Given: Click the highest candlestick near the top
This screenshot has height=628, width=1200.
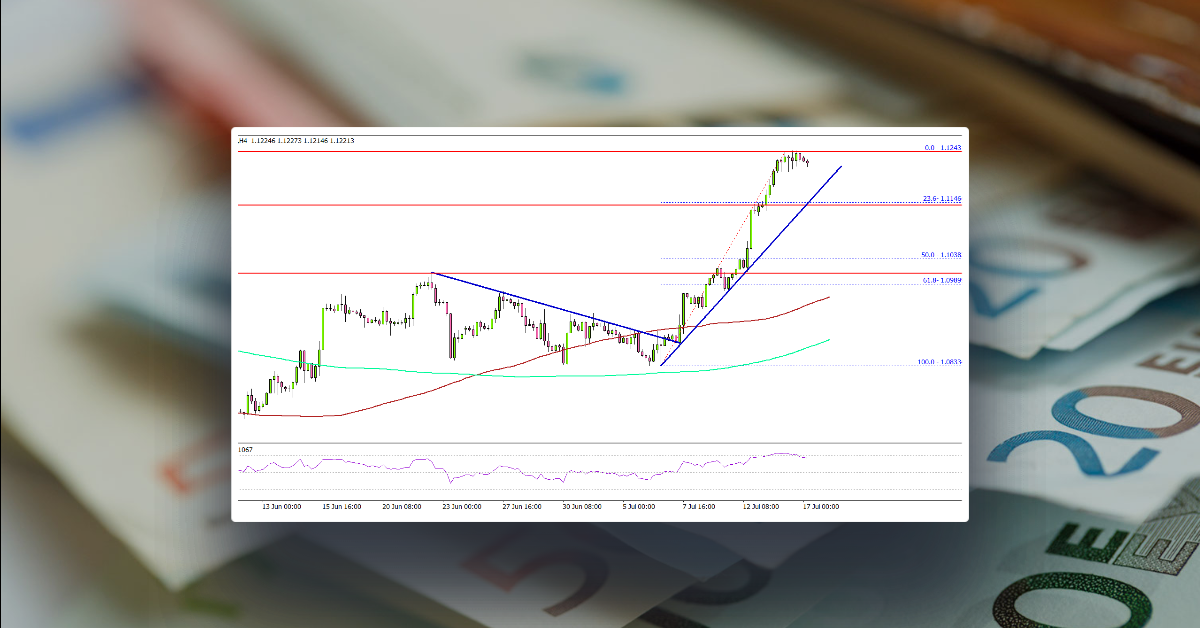Looking at the screenshot, I should coord(790,155).
